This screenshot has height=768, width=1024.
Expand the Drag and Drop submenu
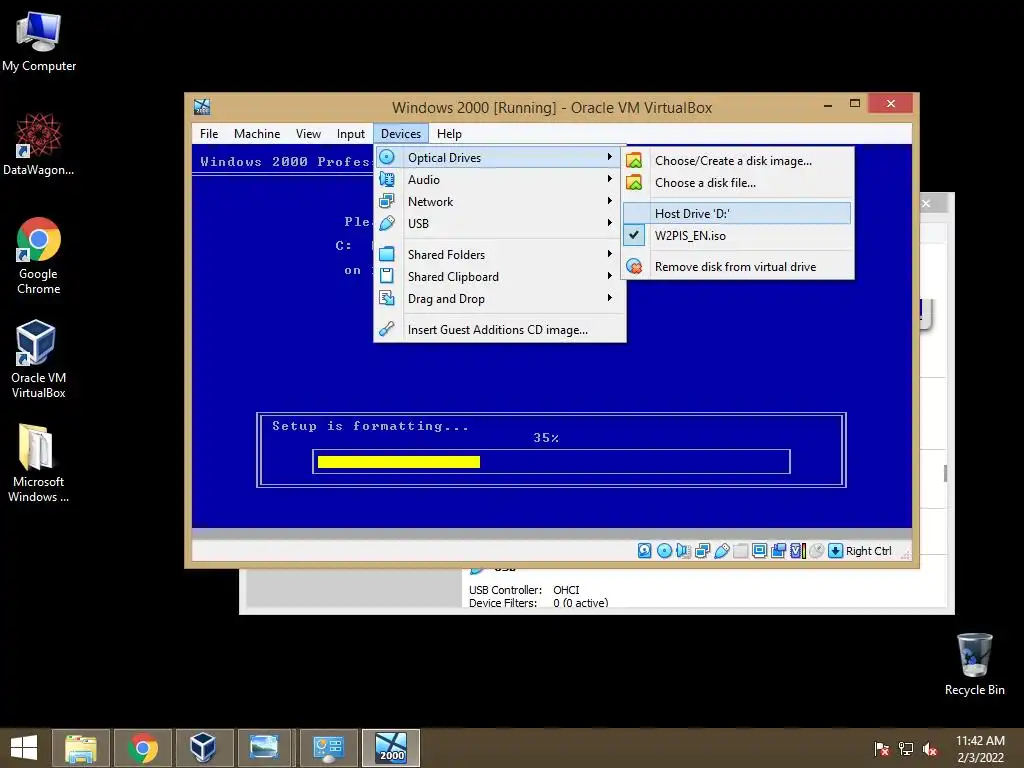pyautogui.click(x=500, y=298)
